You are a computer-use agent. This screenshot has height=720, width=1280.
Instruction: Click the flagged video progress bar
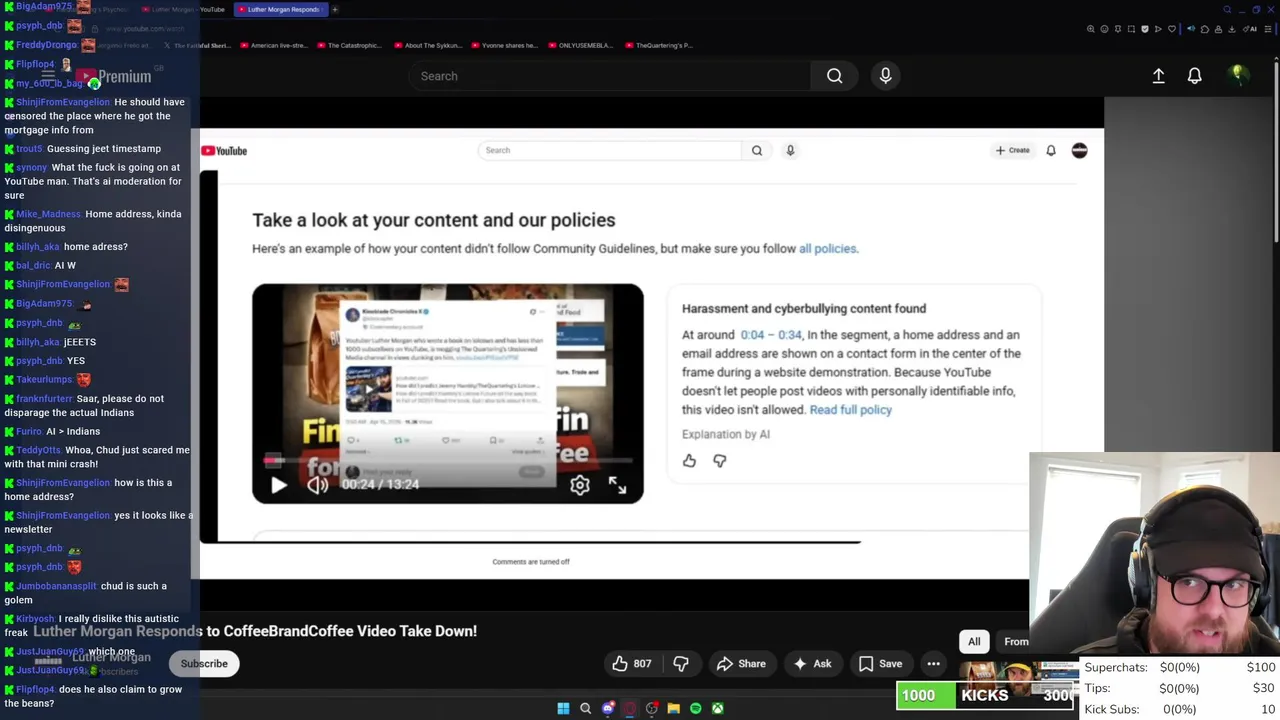click(x=447, y=462)
